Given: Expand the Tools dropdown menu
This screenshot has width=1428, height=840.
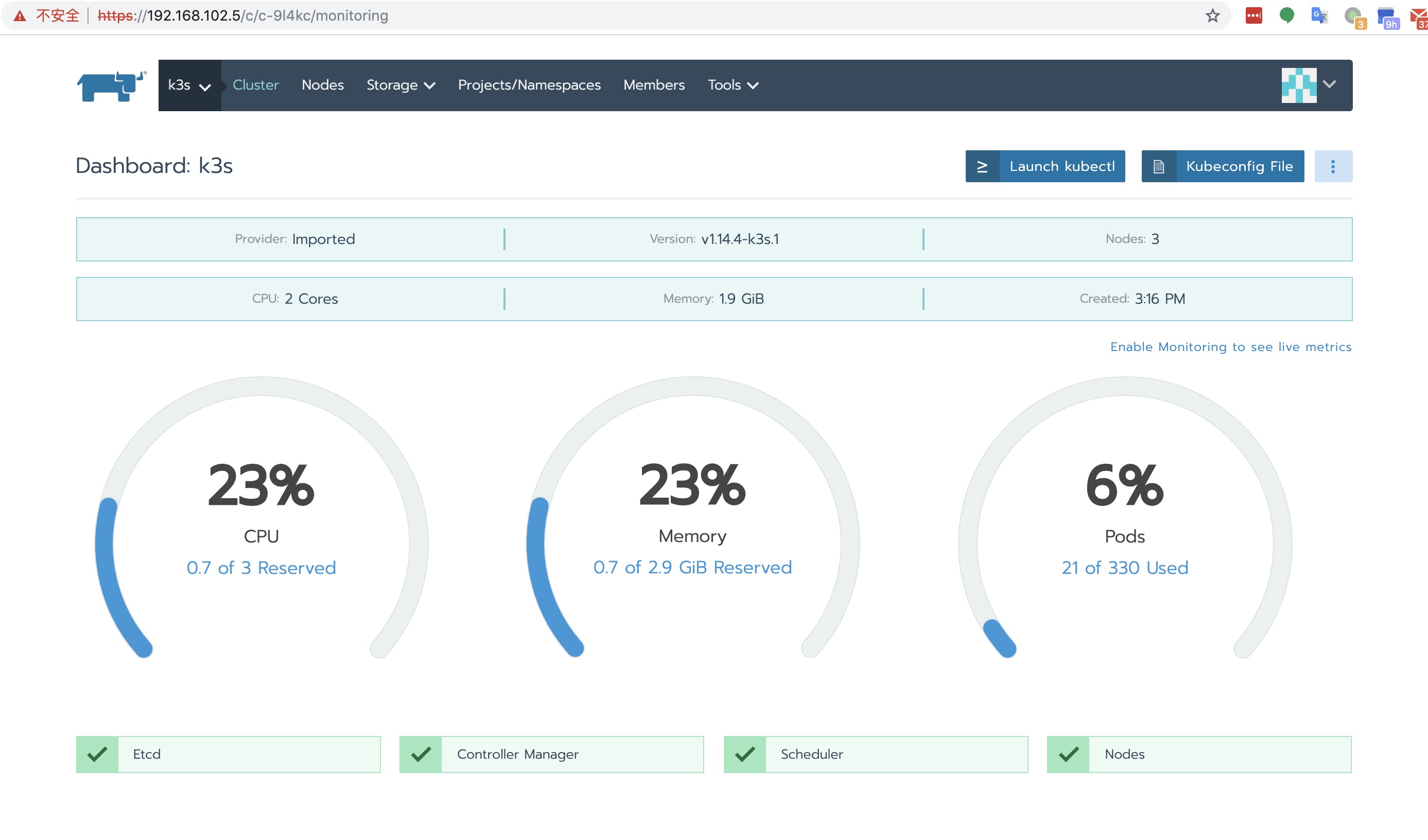Looking at the screenshot, I should [732, 85].
